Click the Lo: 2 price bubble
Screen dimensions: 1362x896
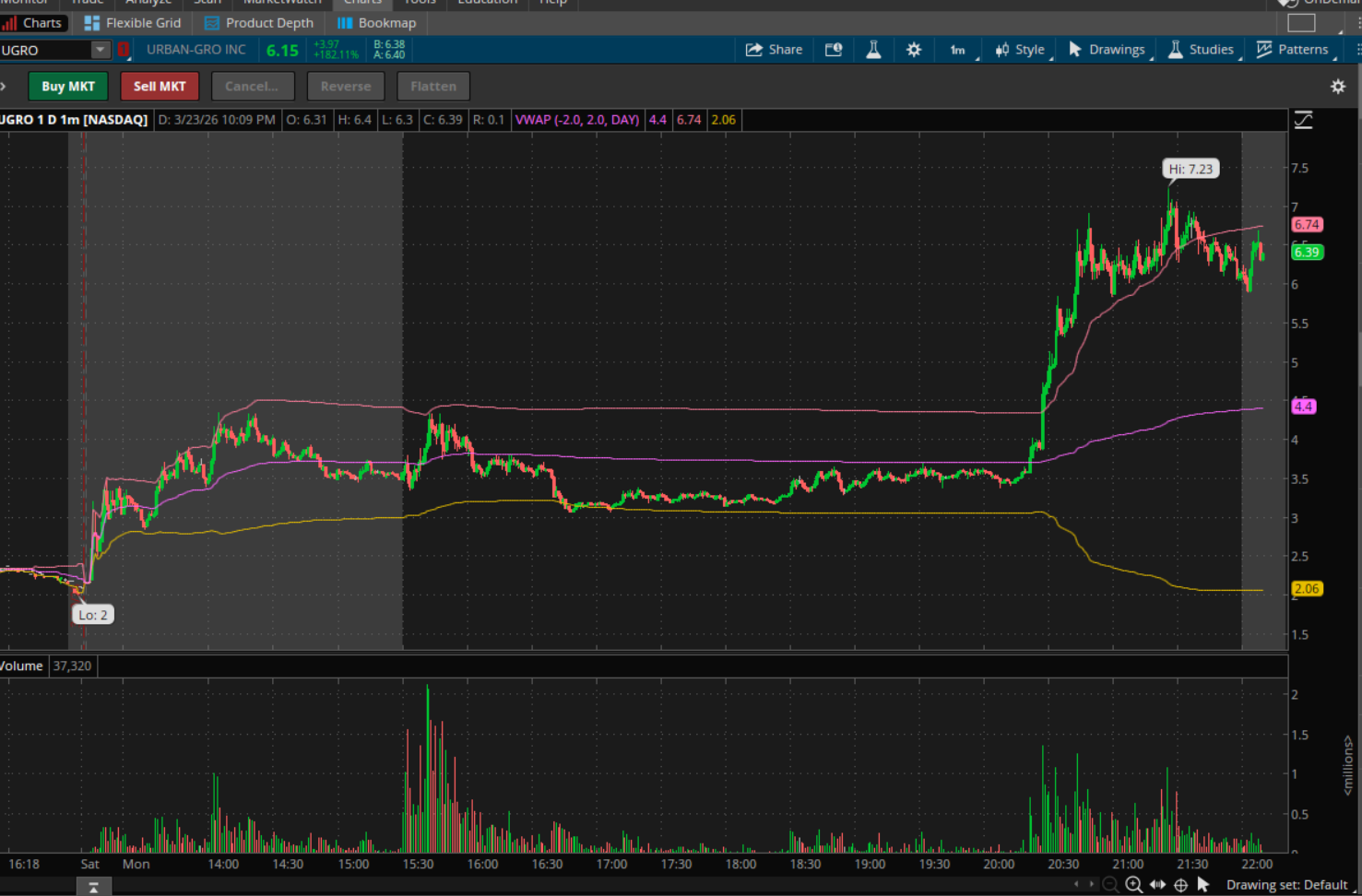point(93,615)
